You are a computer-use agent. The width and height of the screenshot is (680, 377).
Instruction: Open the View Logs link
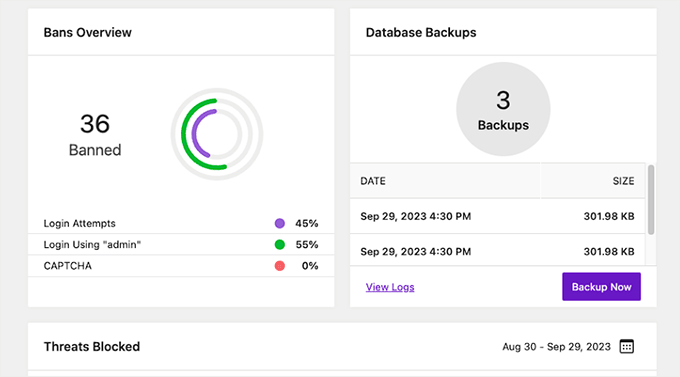390,287
